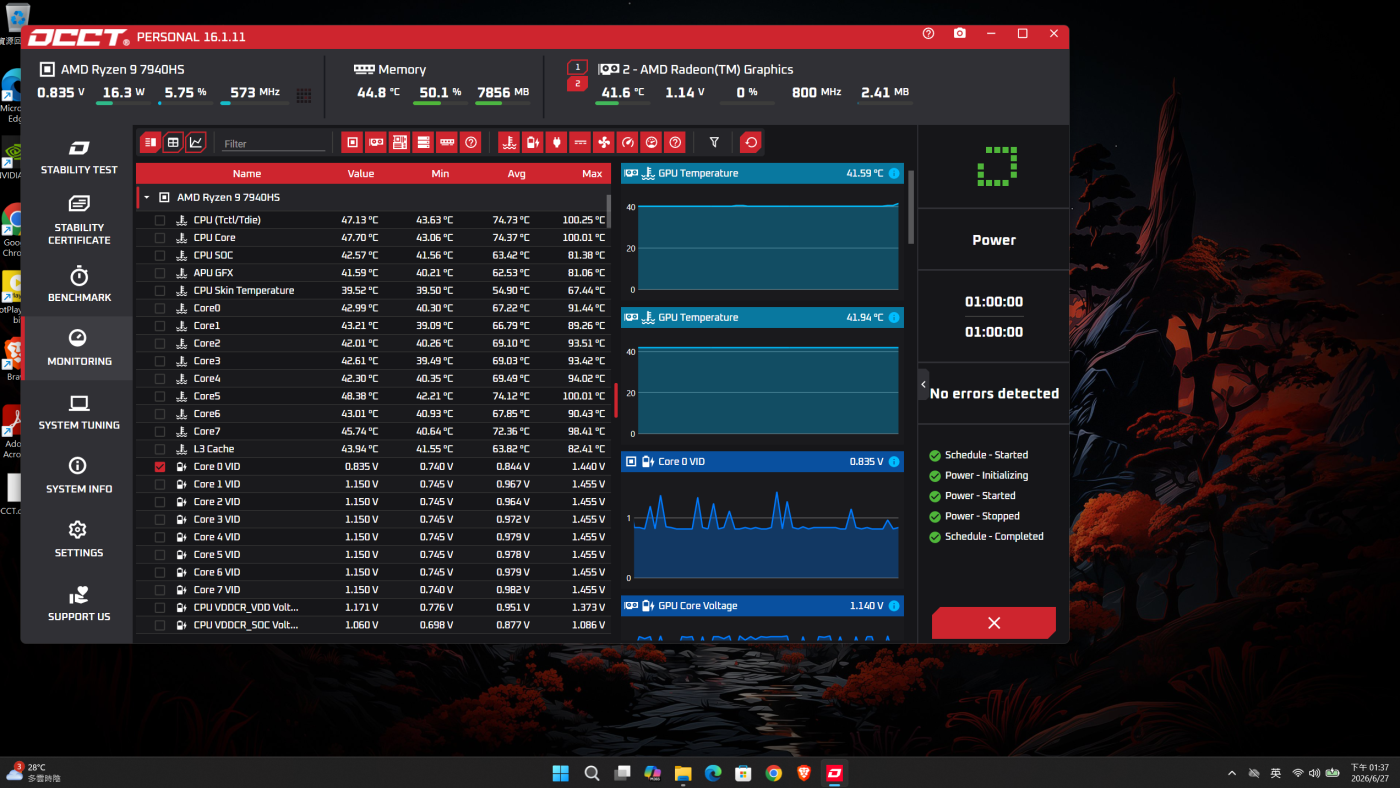This screenshot has width=1400, height=788.
Task: Select GPU 2 in the header
Action: [577, 83]
